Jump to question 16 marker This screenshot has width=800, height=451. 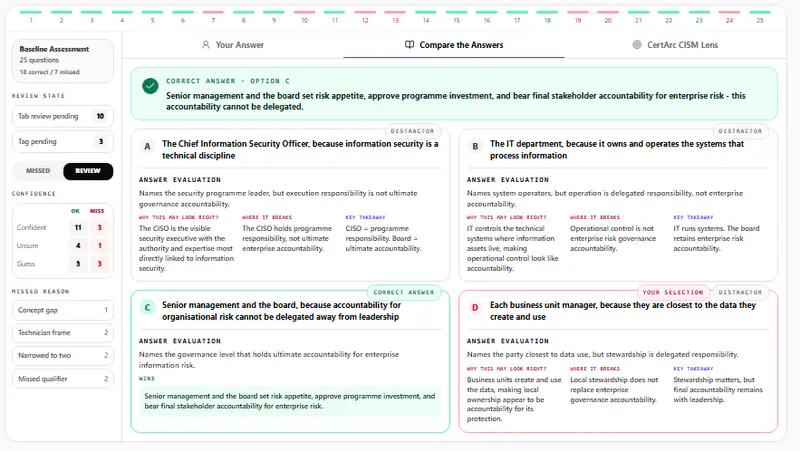coord(487,16)
